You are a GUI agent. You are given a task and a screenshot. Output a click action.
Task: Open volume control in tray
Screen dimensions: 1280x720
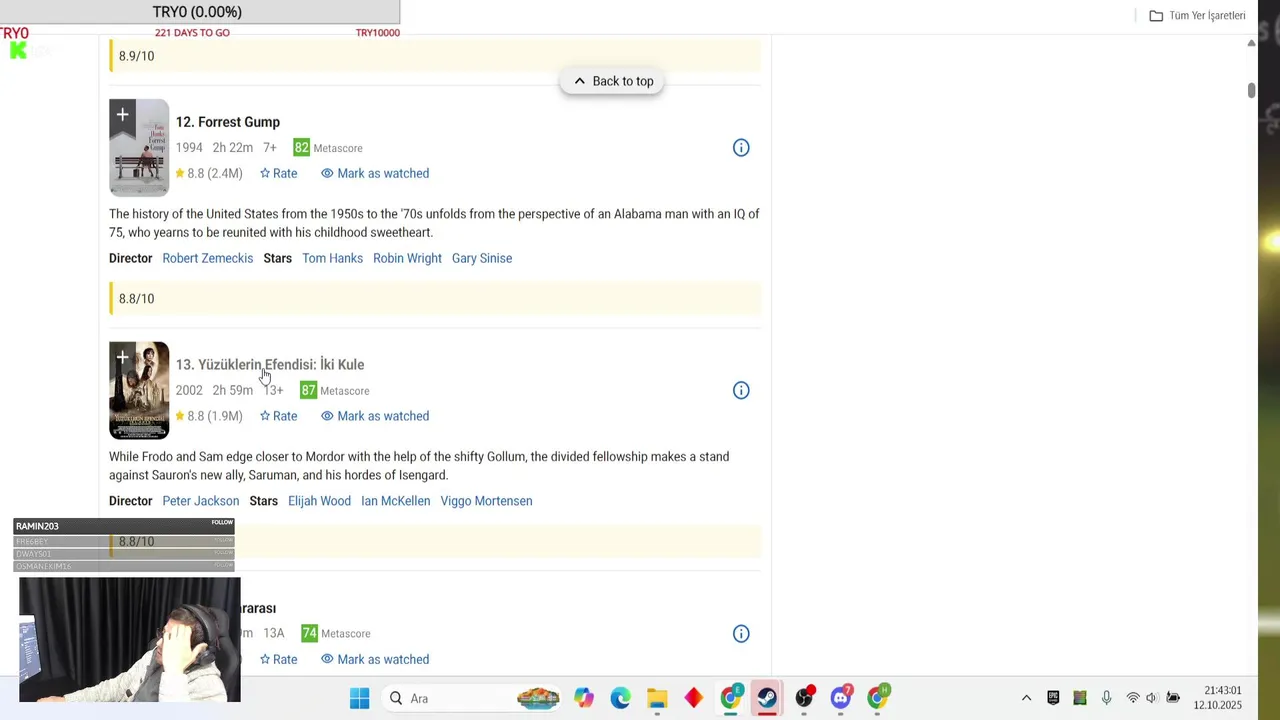click(1152, 698)
